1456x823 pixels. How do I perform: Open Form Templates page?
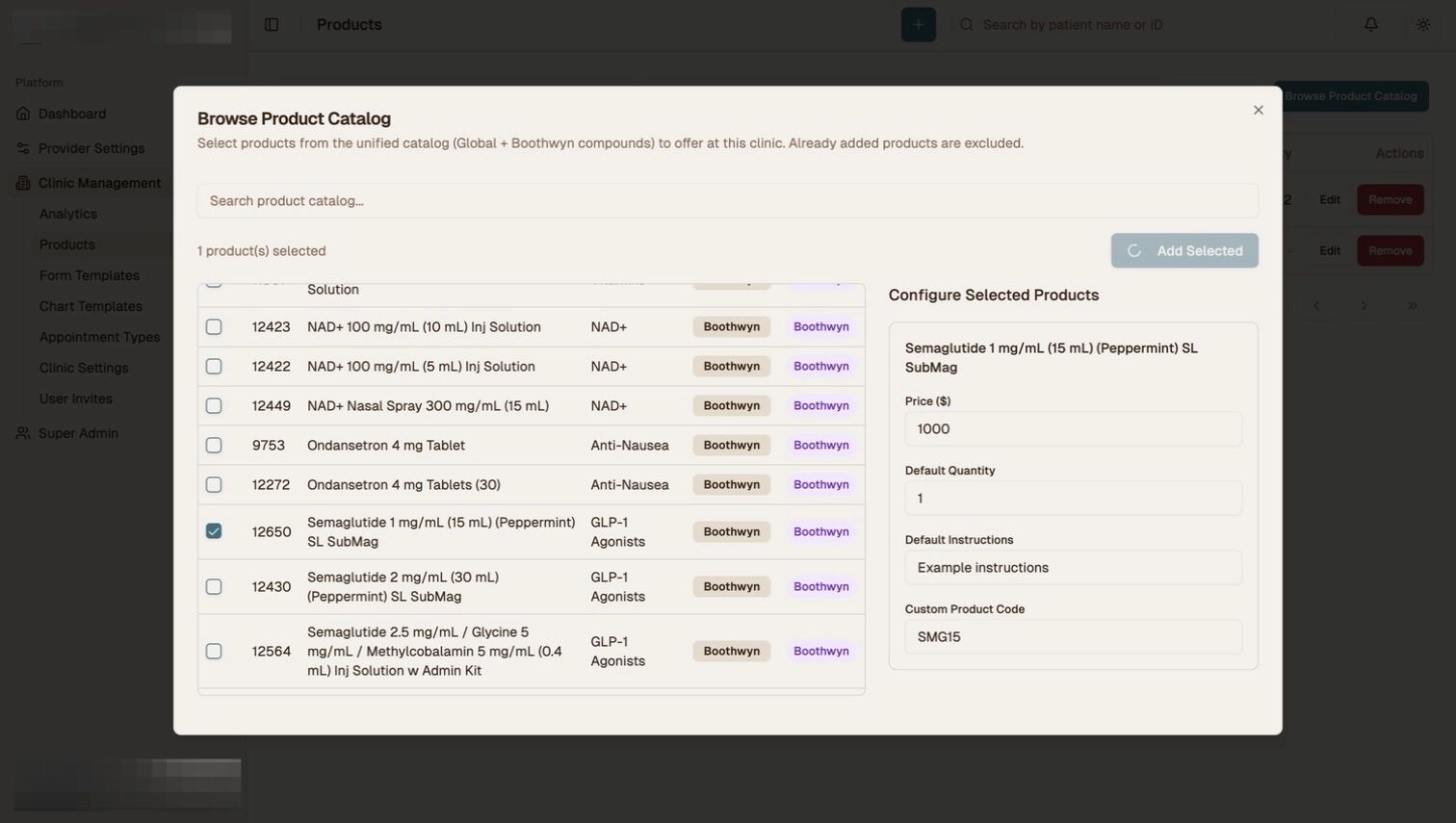(x=90, y=275)
